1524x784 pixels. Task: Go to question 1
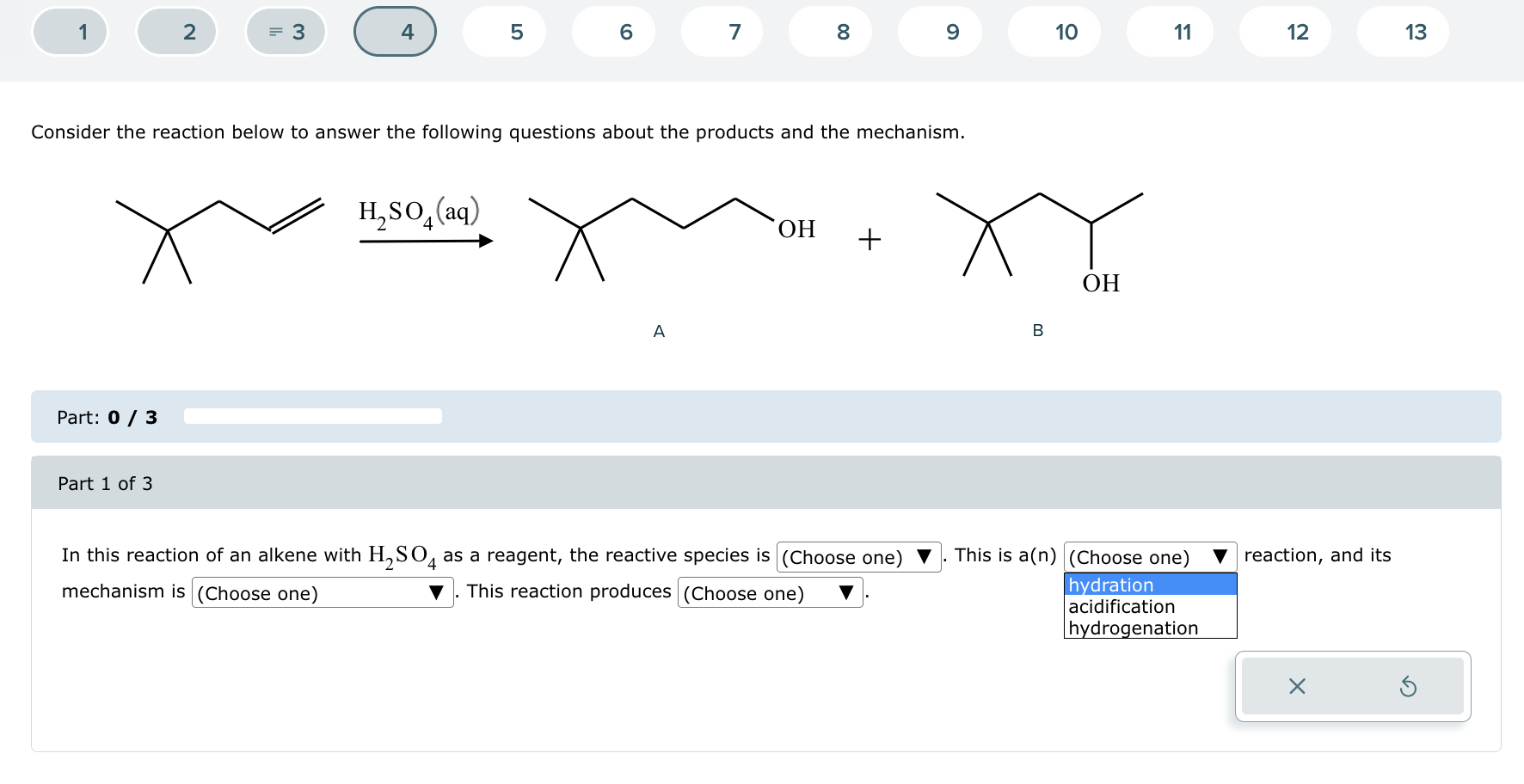coord(71,32)
